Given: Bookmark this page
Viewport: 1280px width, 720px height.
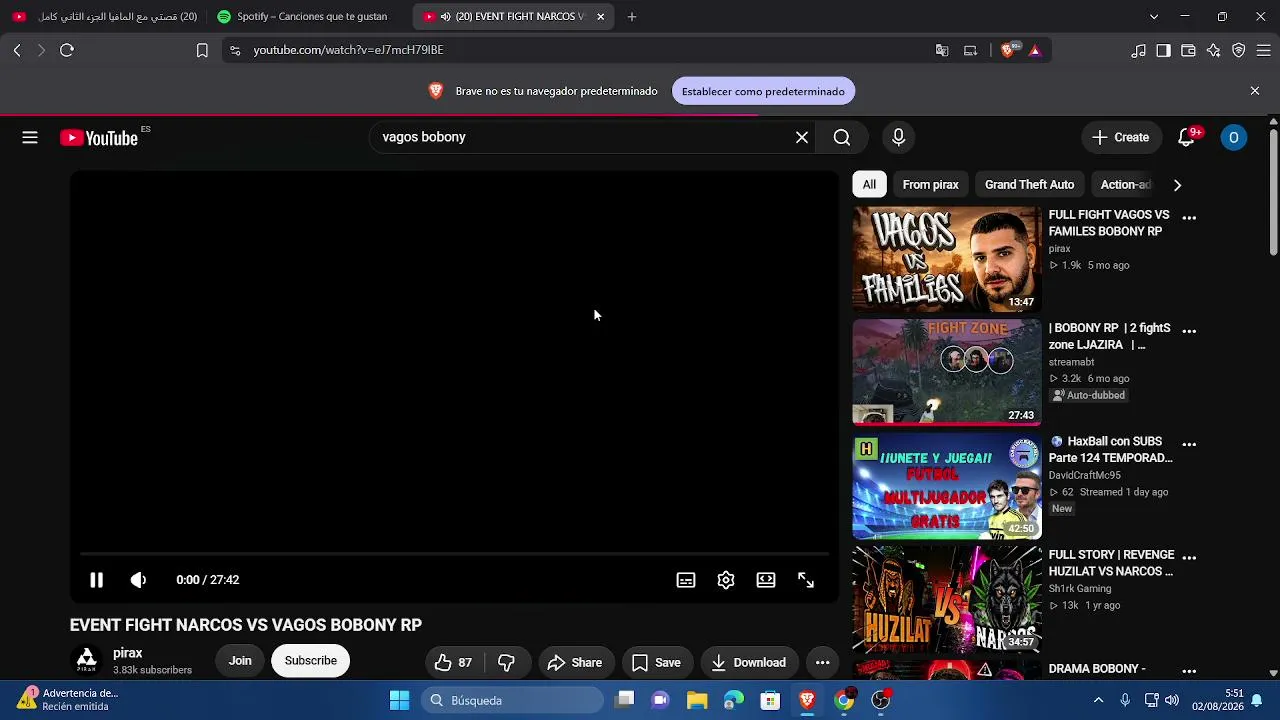Looking at the screenshot, I should (x=202, y=50).
